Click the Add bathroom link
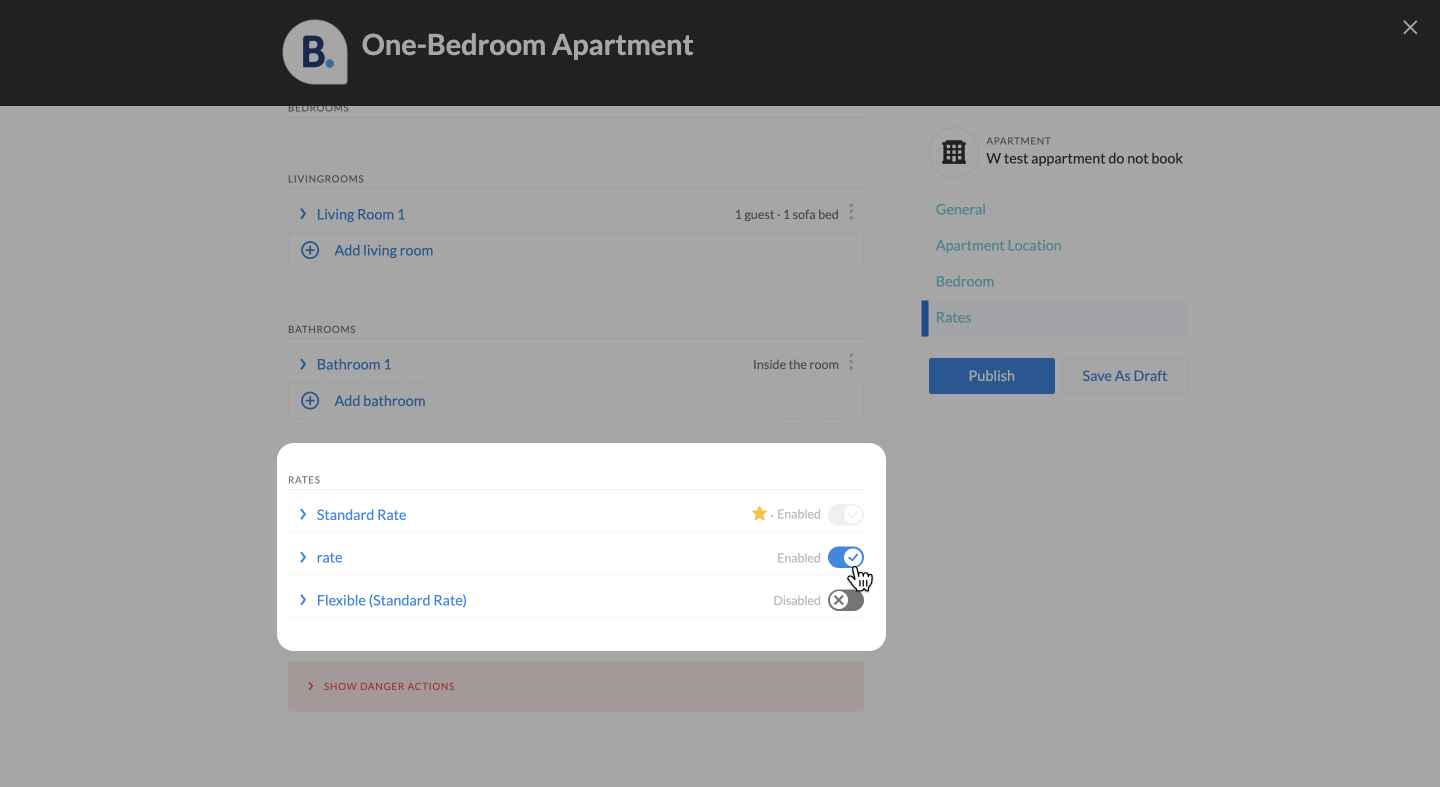 (x=380, y=400)
